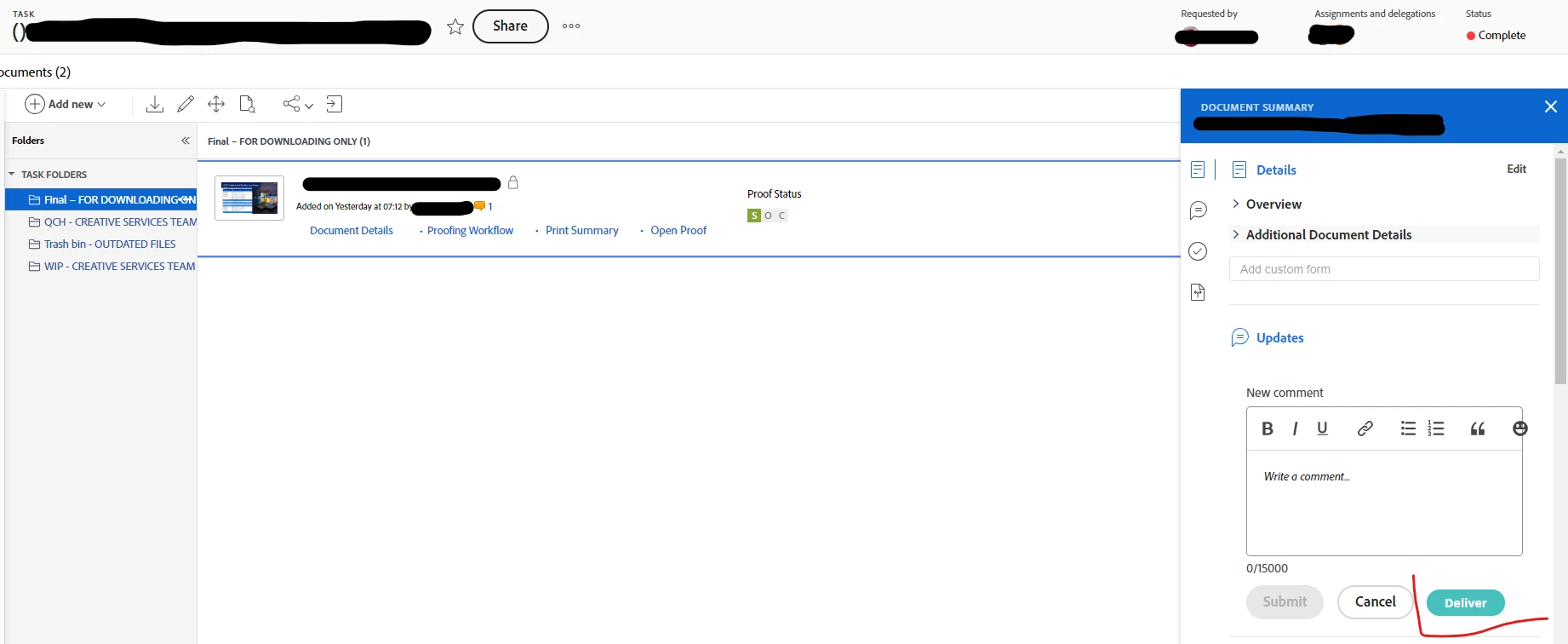Insert a link in the comment editor

(1365, 428)
